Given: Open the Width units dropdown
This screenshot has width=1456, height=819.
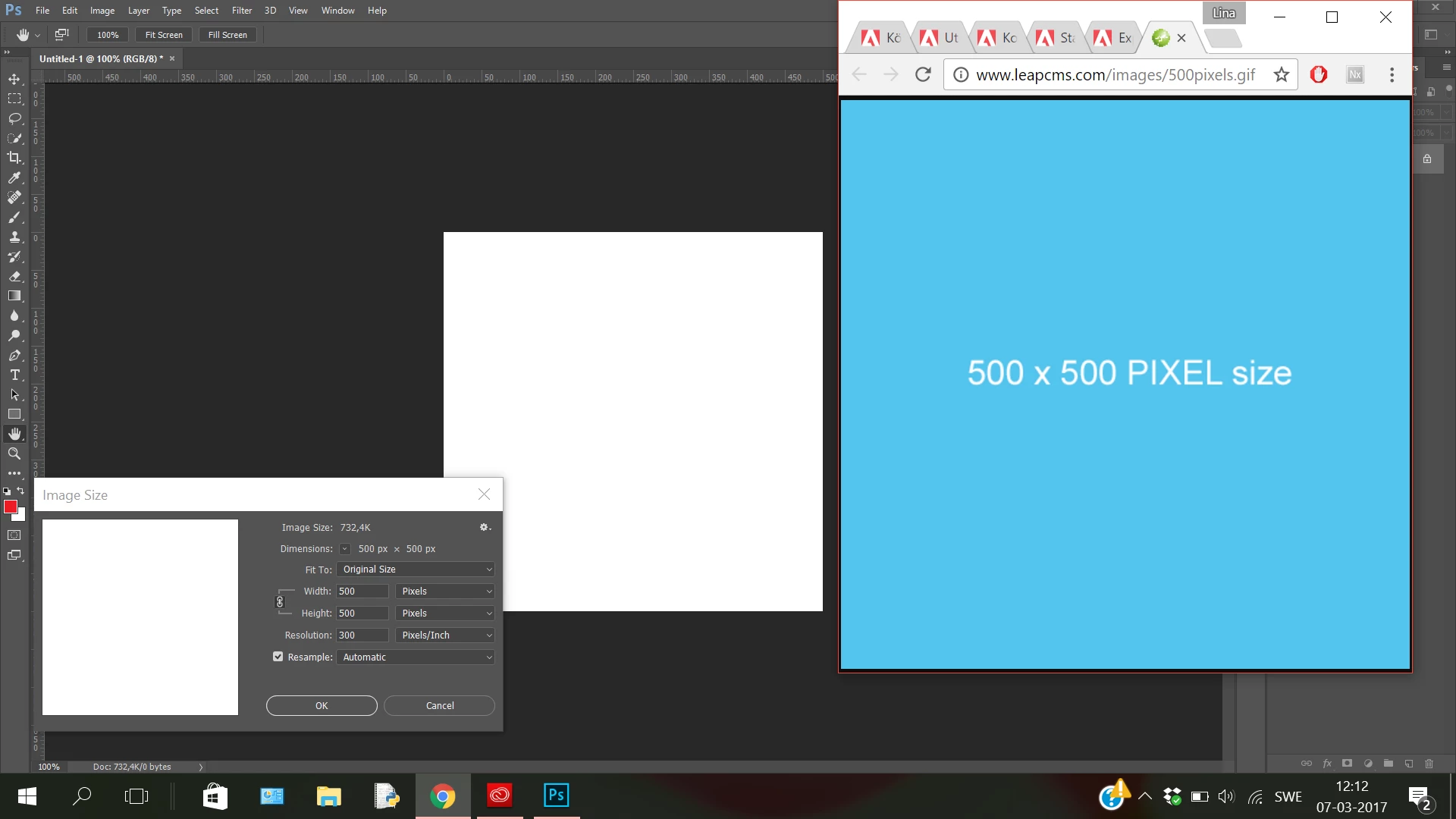Looking at the screenshot, I should (445, 591).
